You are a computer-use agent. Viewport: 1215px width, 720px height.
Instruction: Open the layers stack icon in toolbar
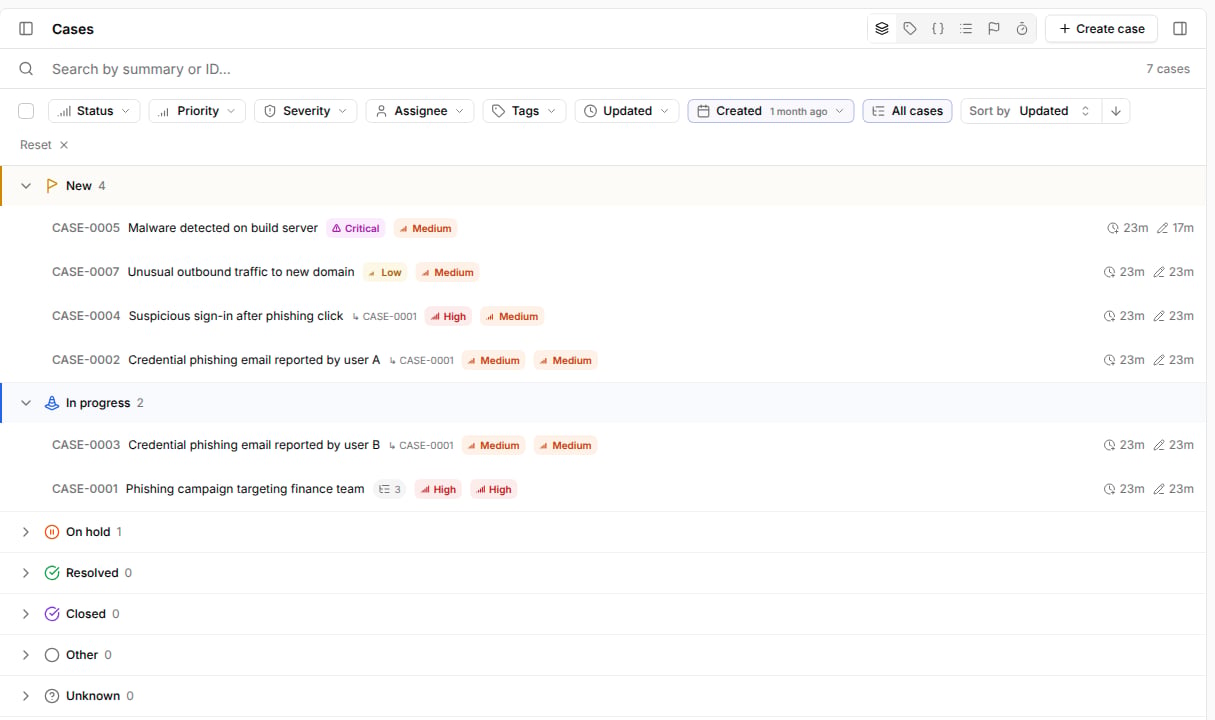pyautogui.click(x=882, y=29)
